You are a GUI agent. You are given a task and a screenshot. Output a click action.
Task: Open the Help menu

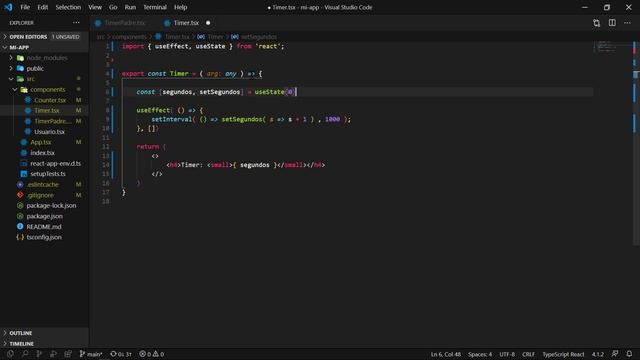tap(180, 7)
